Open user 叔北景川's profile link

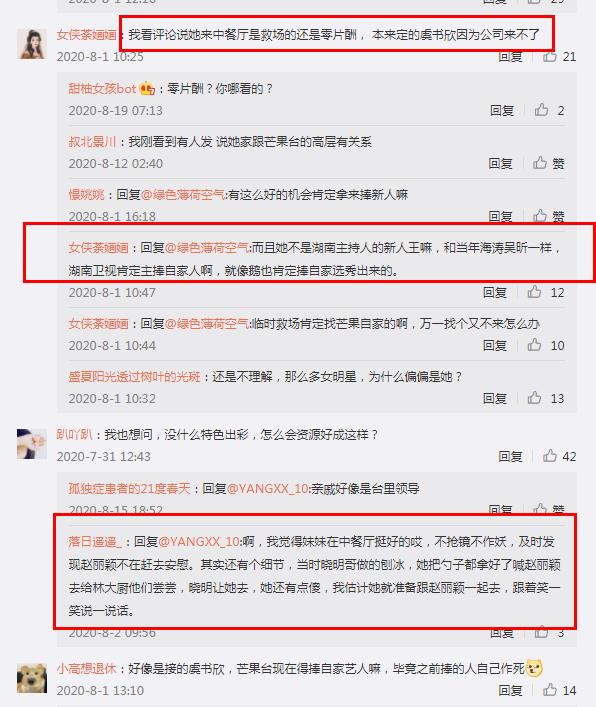pyautogui.click(x=92, y=142)
